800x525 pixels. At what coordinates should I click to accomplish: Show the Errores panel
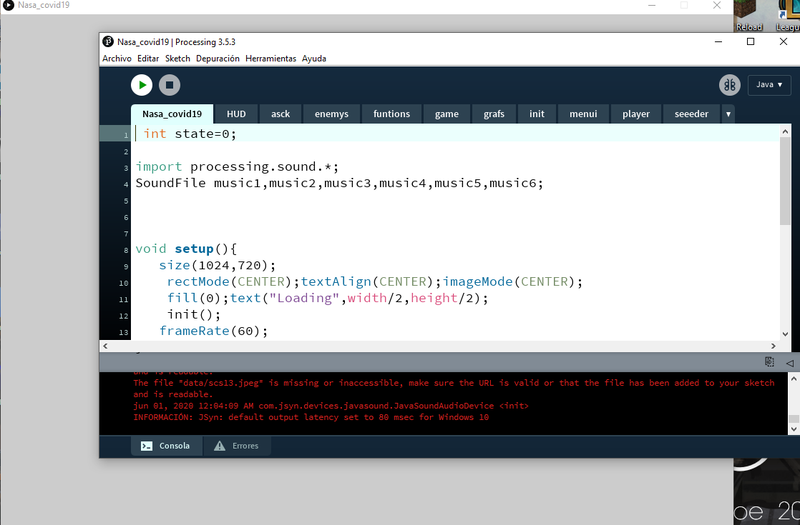[237, 446]
